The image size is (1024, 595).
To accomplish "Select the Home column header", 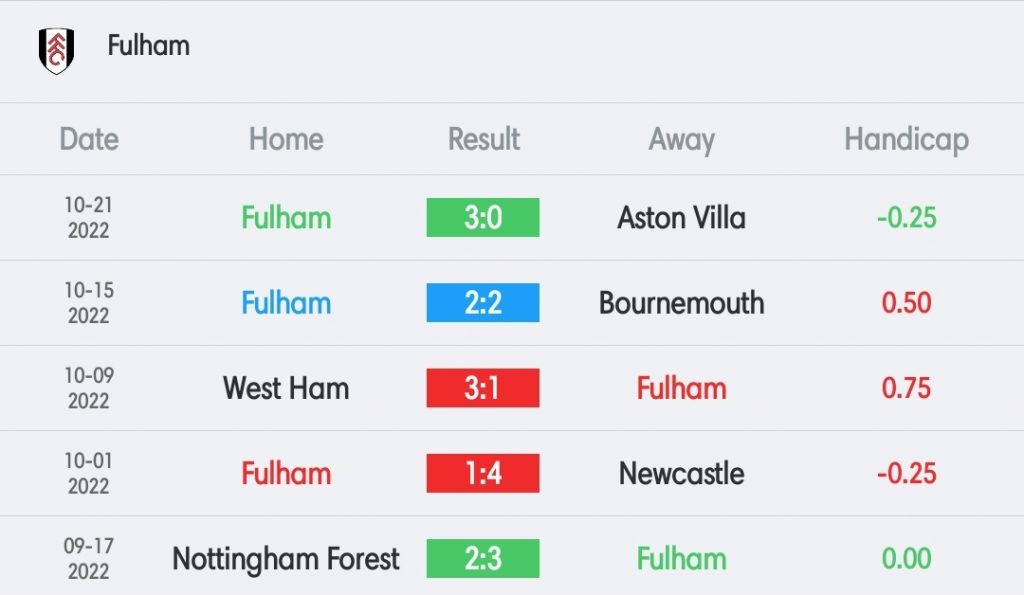I will [286, 139].
